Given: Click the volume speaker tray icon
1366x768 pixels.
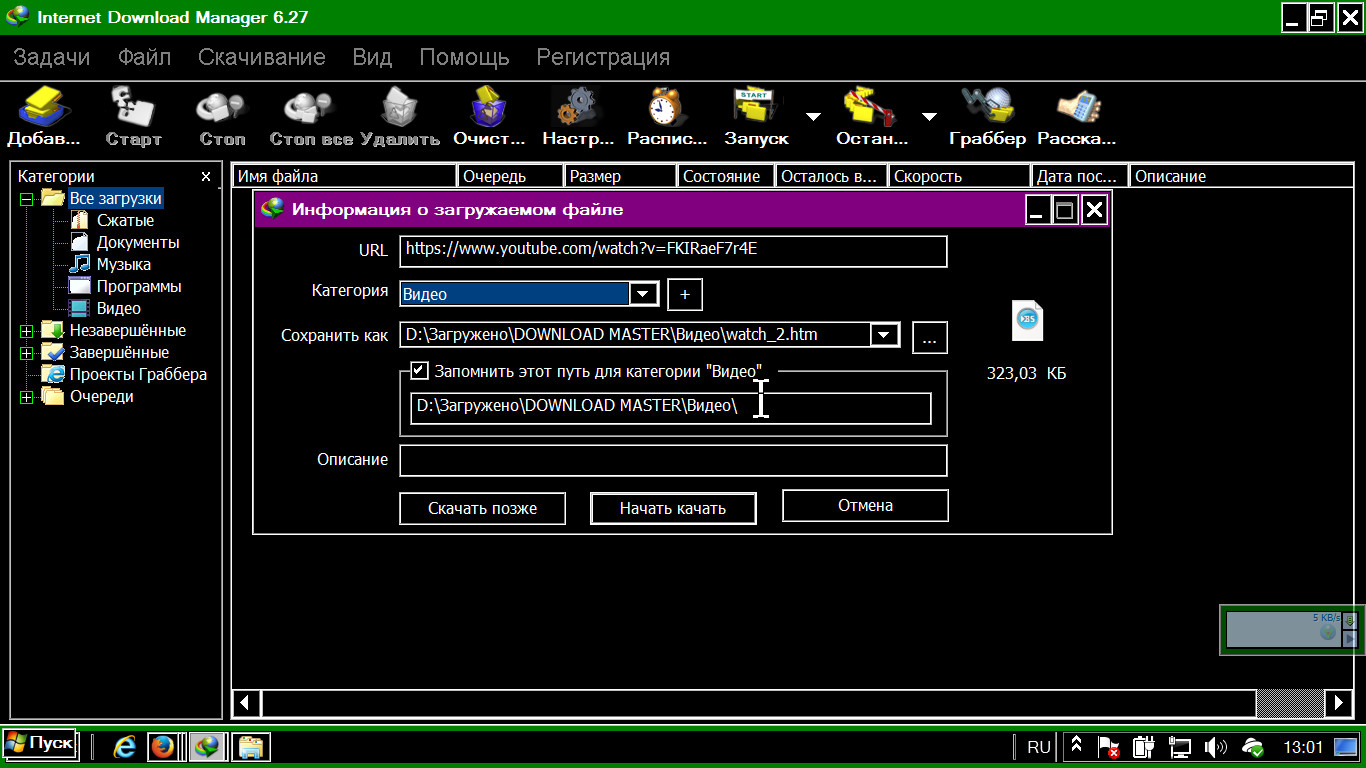Looking at the screenshot, I should pyautogui.click(x=1216, y=747).
